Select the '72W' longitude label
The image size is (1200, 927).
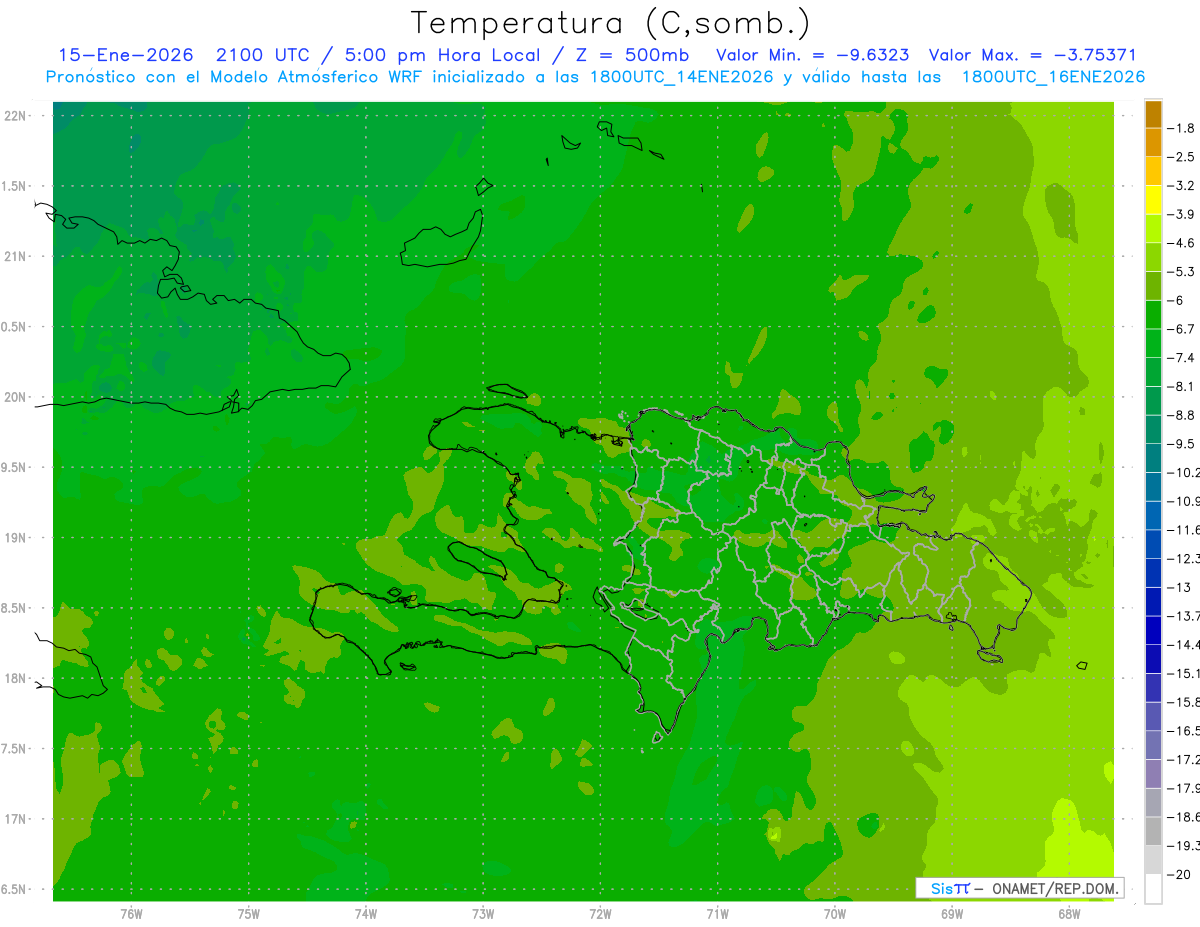600,913
